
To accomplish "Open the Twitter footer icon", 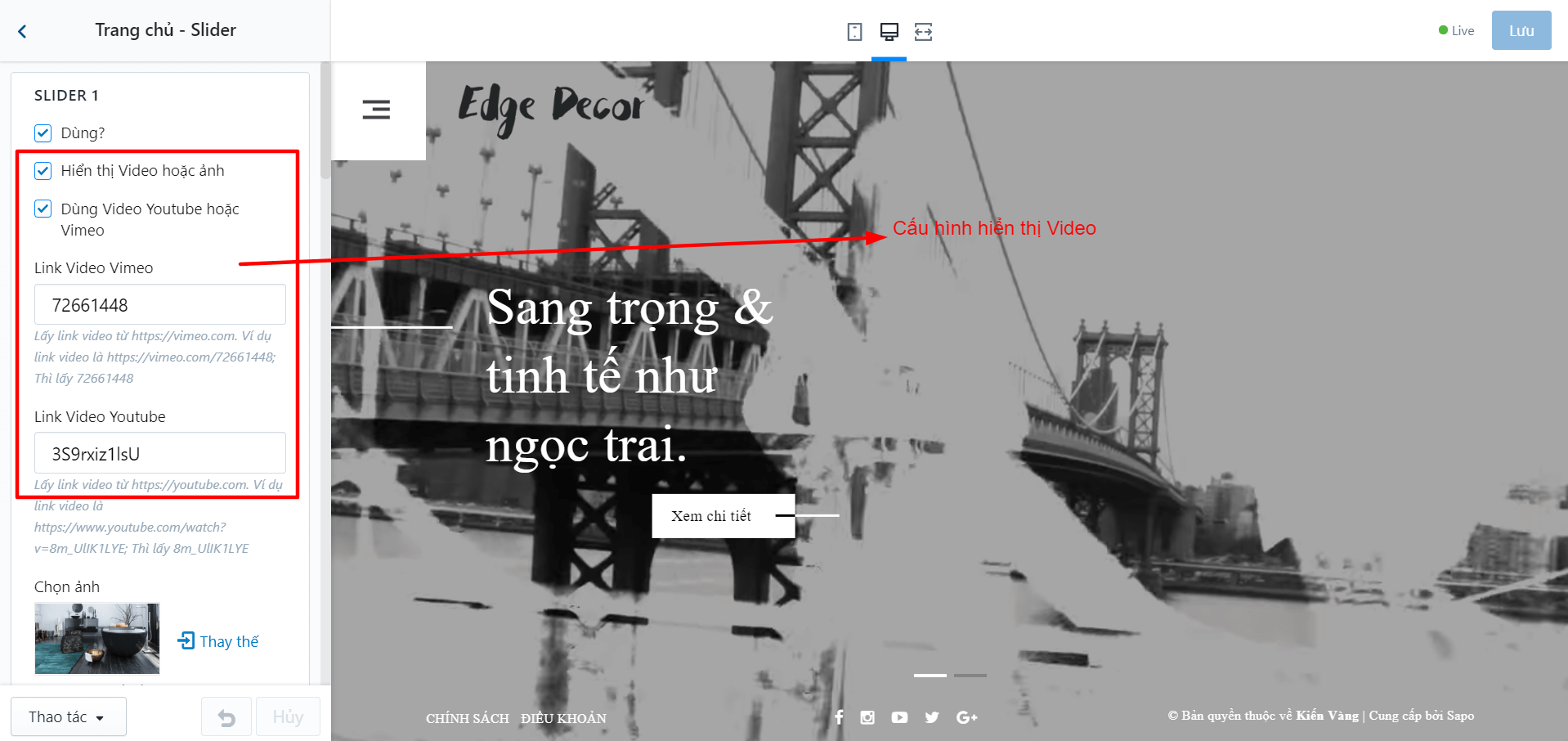I will [932, 717].
